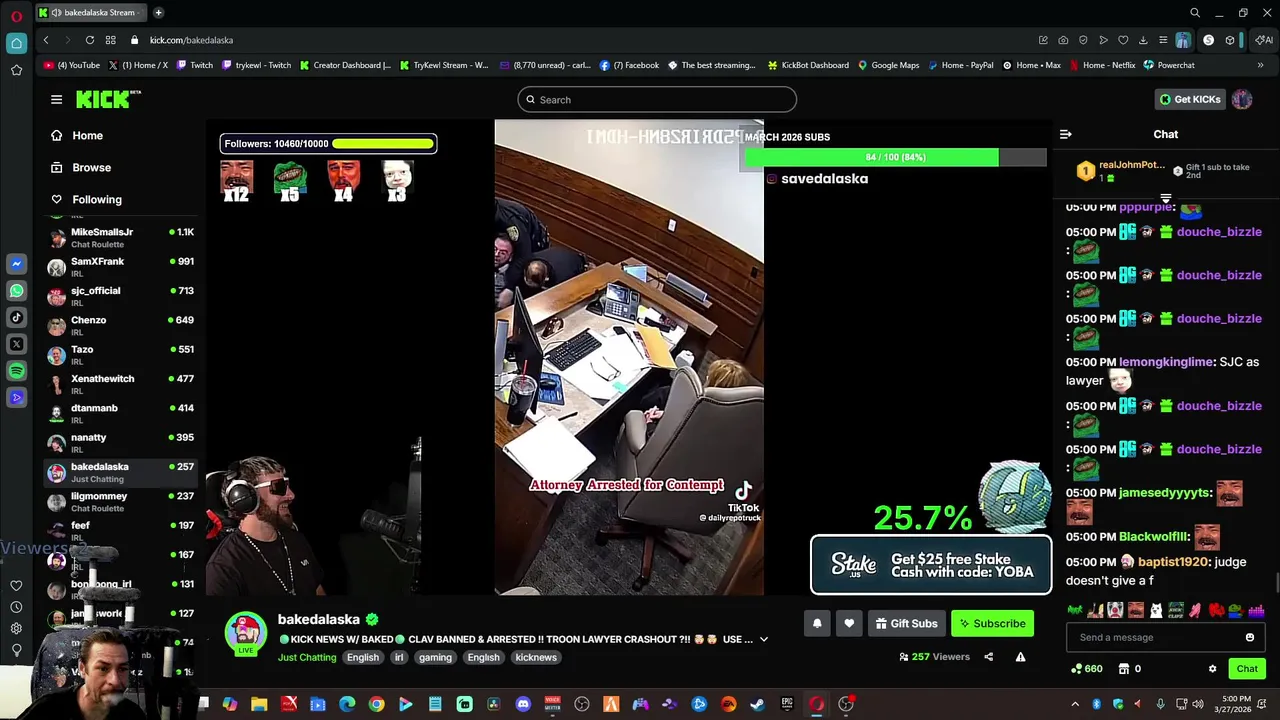Open lemongkinglime's profile from chat
This screenshot has width=1280, height=720.
pos(1167,362)
